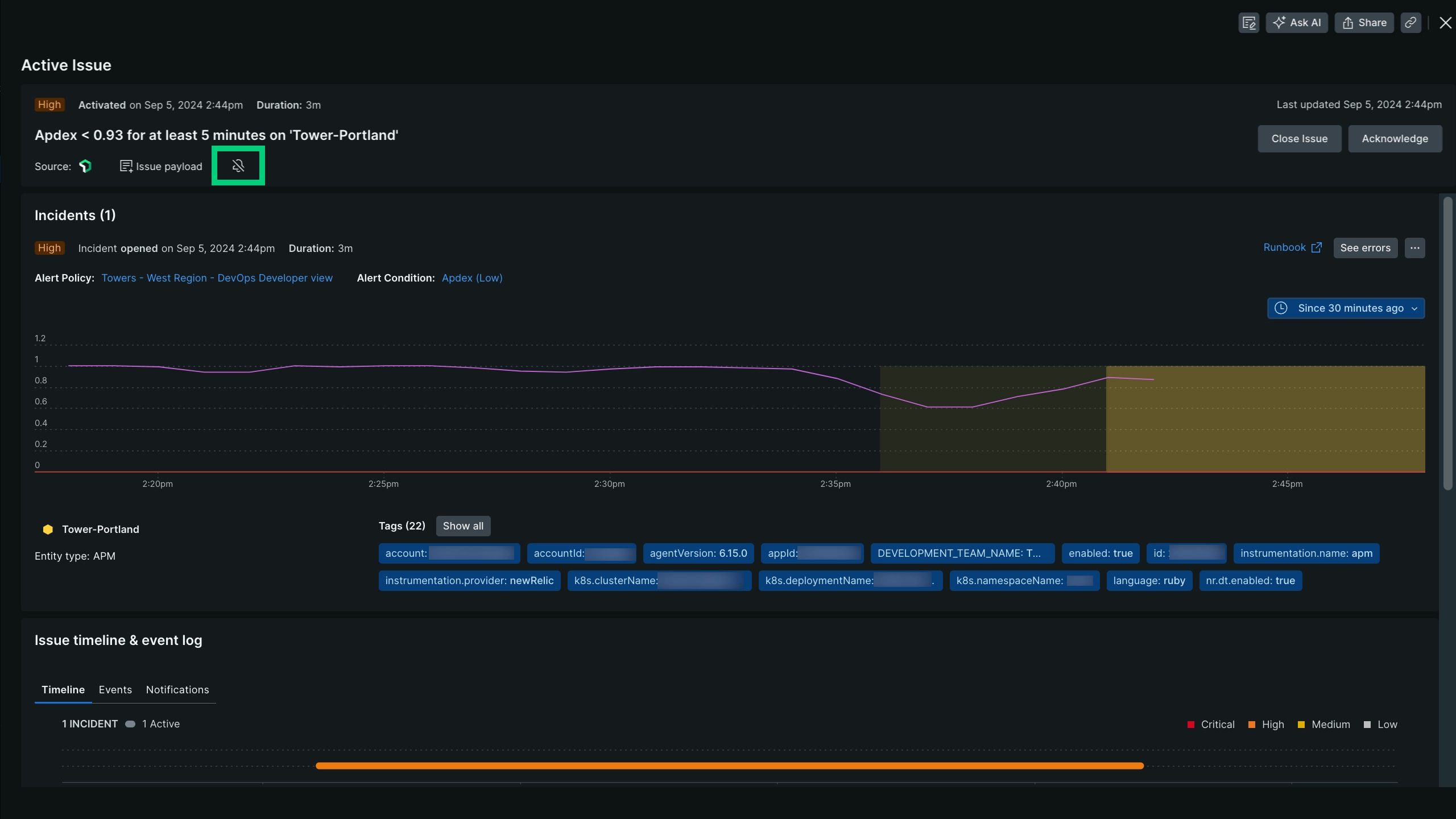The image size is (1456, 819).
Task: Click the Acknowledge button
Action: (1395, 138)
